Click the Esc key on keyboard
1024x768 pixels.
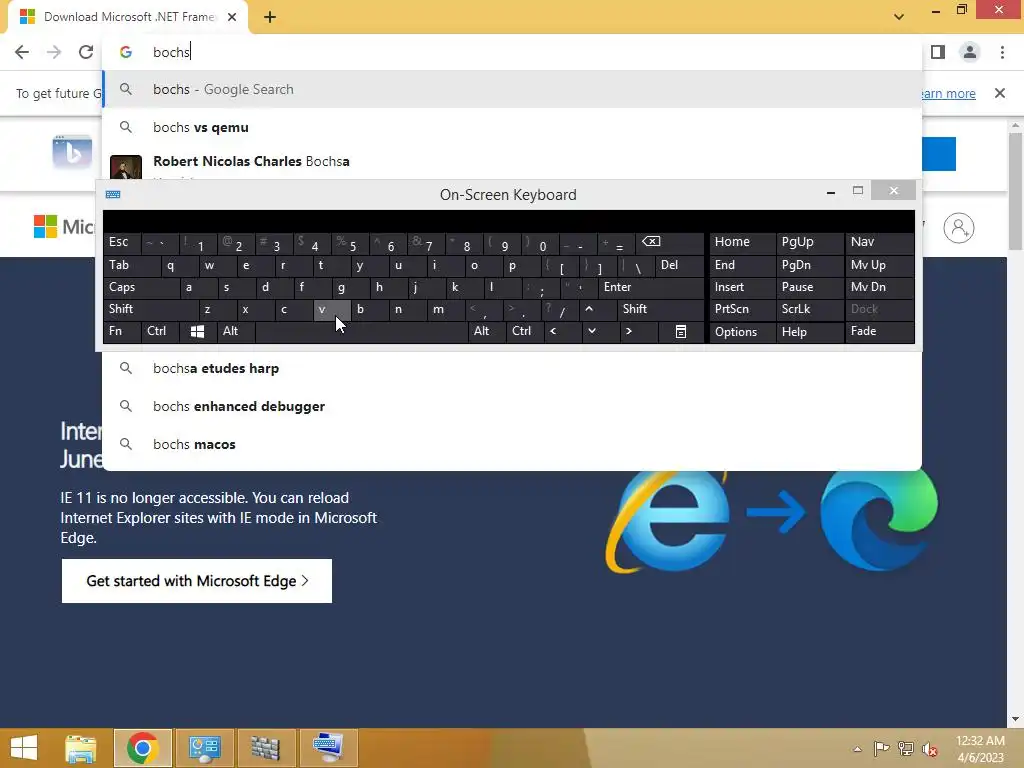[x=122, y=243]
